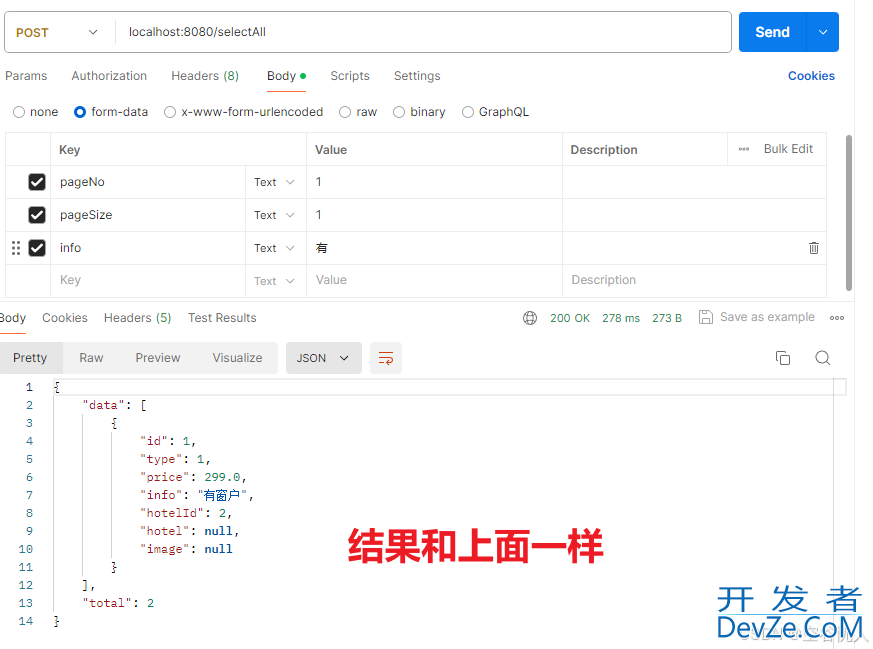
Task: Open search in response with magnifier icon
Action: [822, 358]
